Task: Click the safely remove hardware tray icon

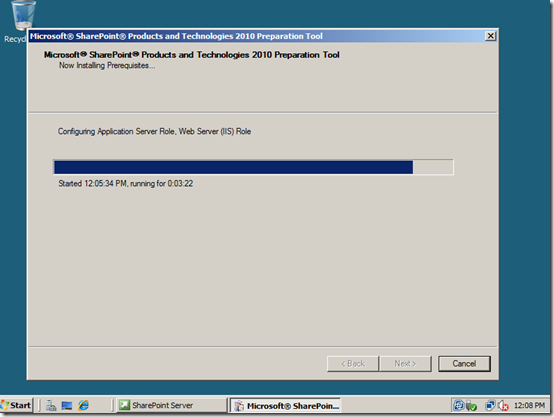Action: (471, 406)
